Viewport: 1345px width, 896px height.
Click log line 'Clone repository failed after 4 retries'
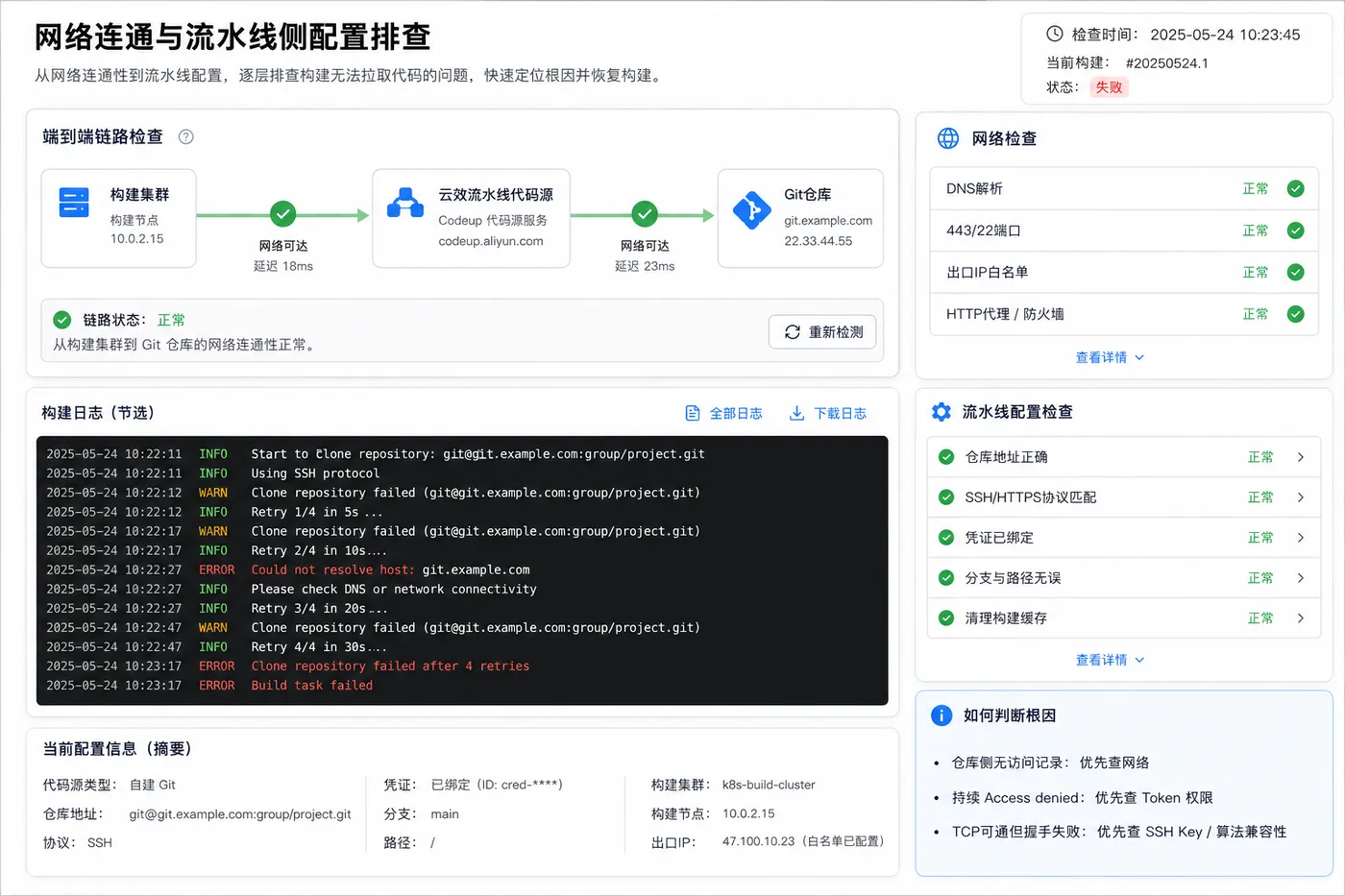point(390,666)
